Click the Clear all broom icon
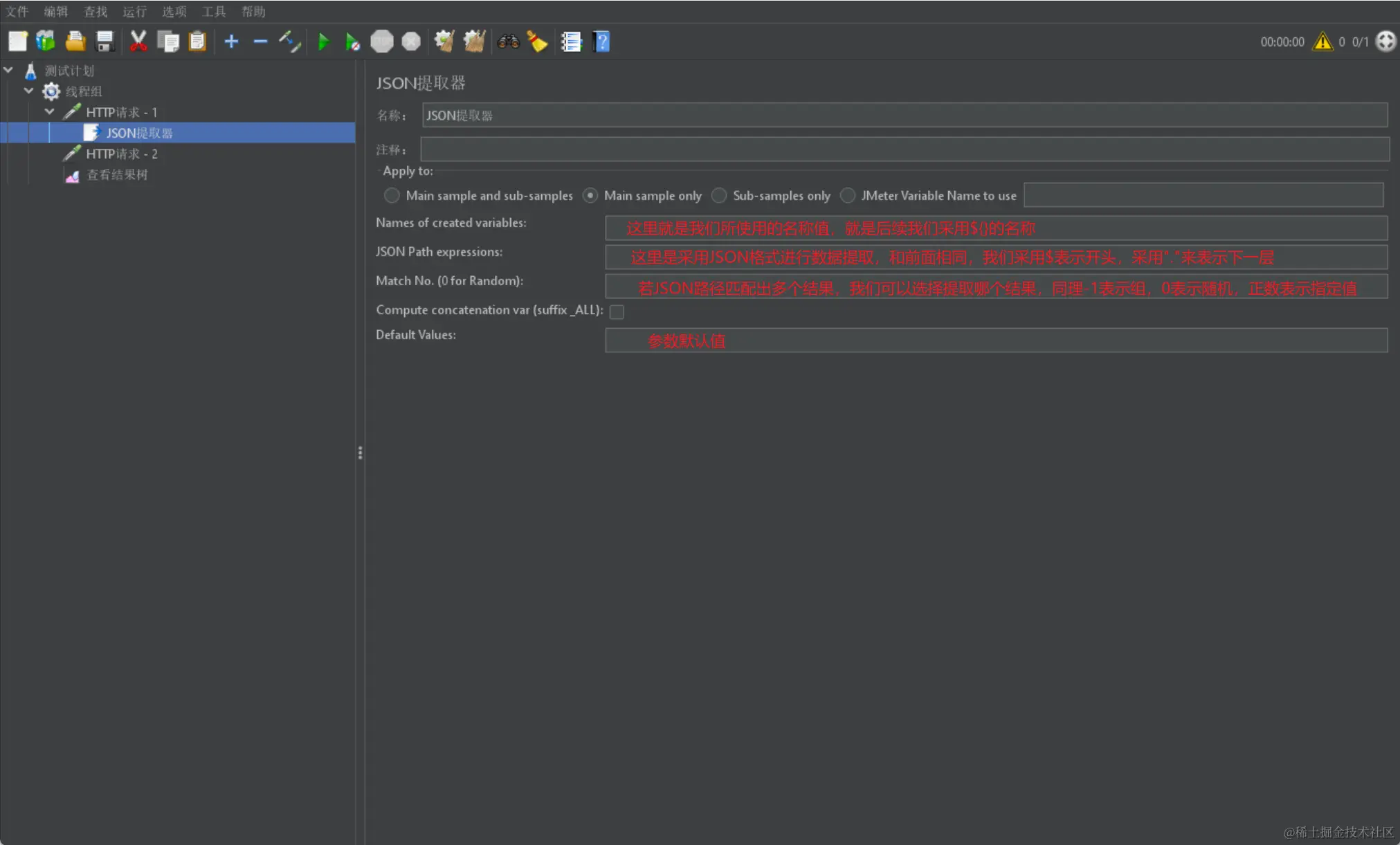The image size is (1400, 845). tap(474, 42)
